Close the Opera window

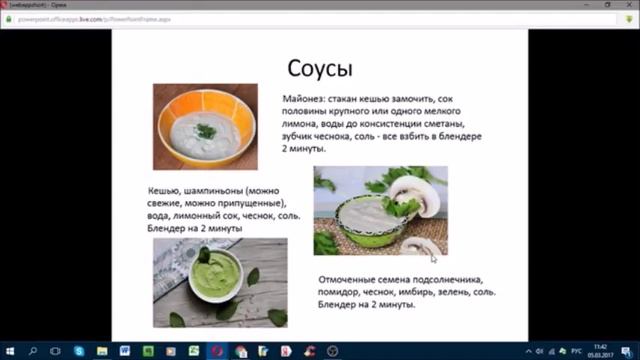[x=629, y=4]
